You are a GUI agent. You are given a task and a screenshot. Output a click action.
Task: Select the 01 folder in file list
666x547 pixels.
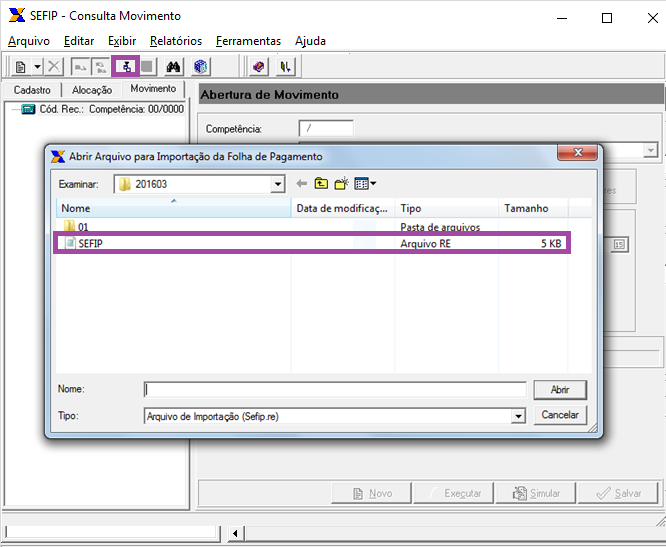76,226
